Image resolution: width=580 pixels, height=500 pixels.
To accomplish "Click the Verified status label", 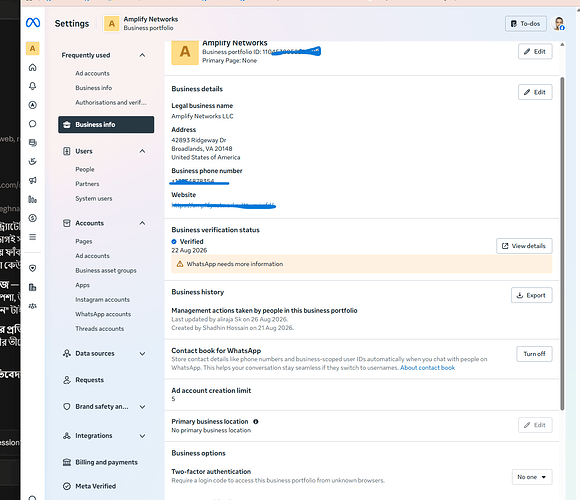I will pyautogui.click(x=191, y=241).
